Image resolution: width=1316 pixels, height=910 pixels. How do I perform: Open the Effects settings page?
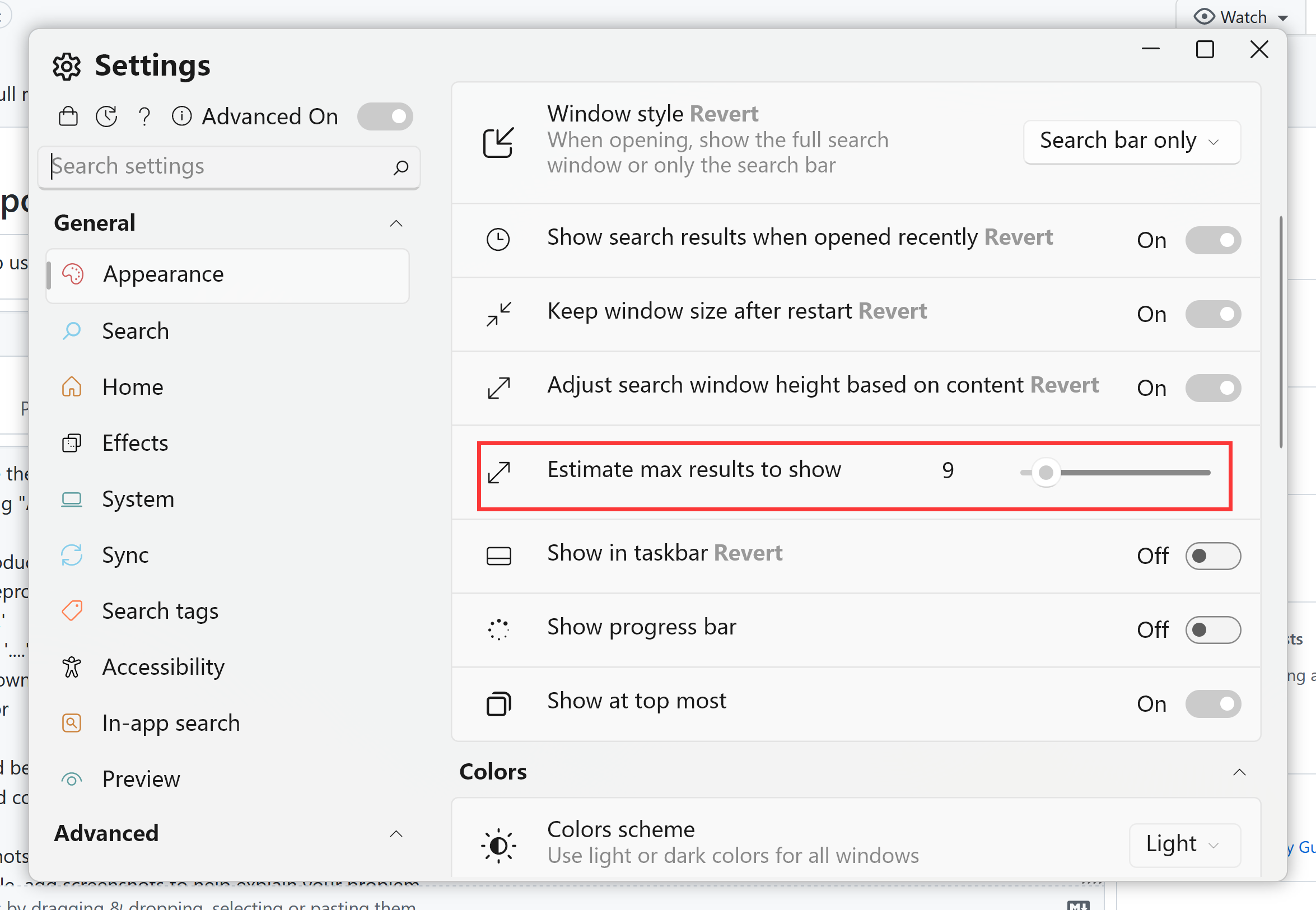135,443
